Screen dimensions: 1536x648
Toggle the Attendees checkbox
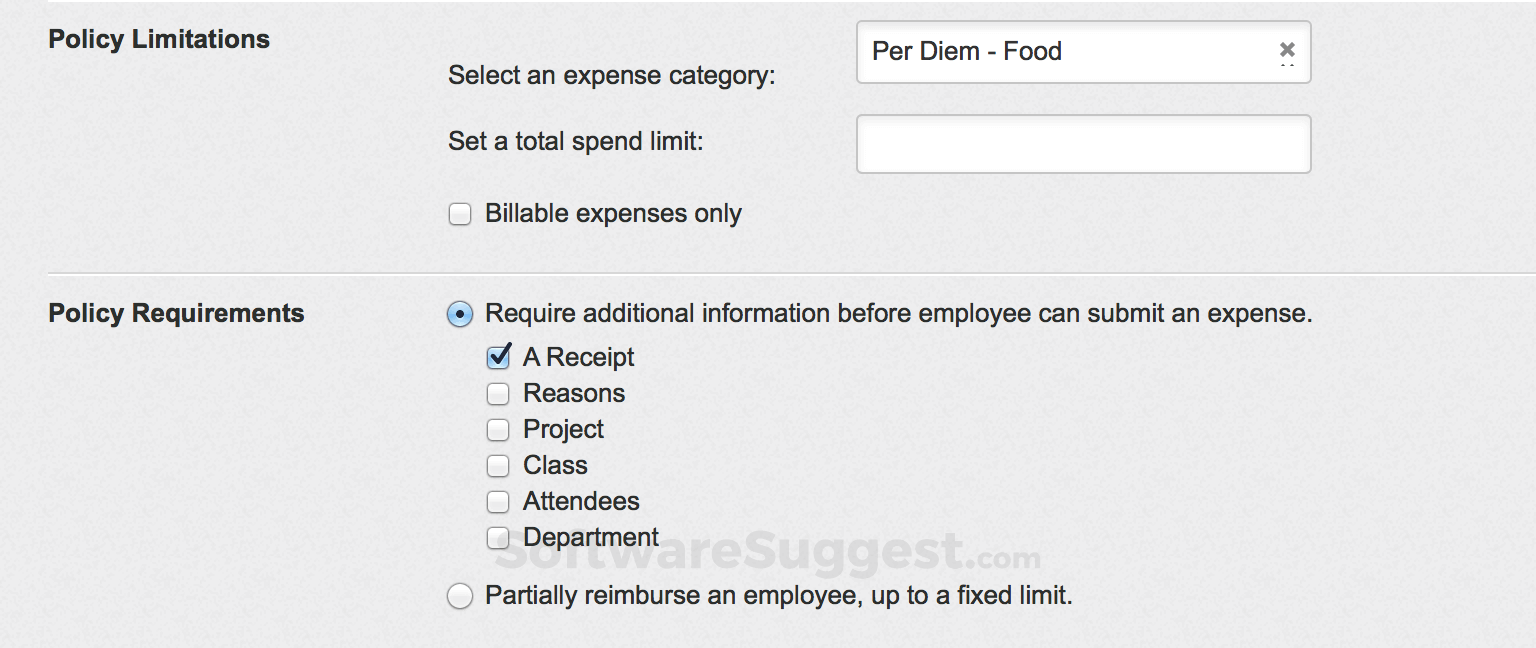[498, 502]
